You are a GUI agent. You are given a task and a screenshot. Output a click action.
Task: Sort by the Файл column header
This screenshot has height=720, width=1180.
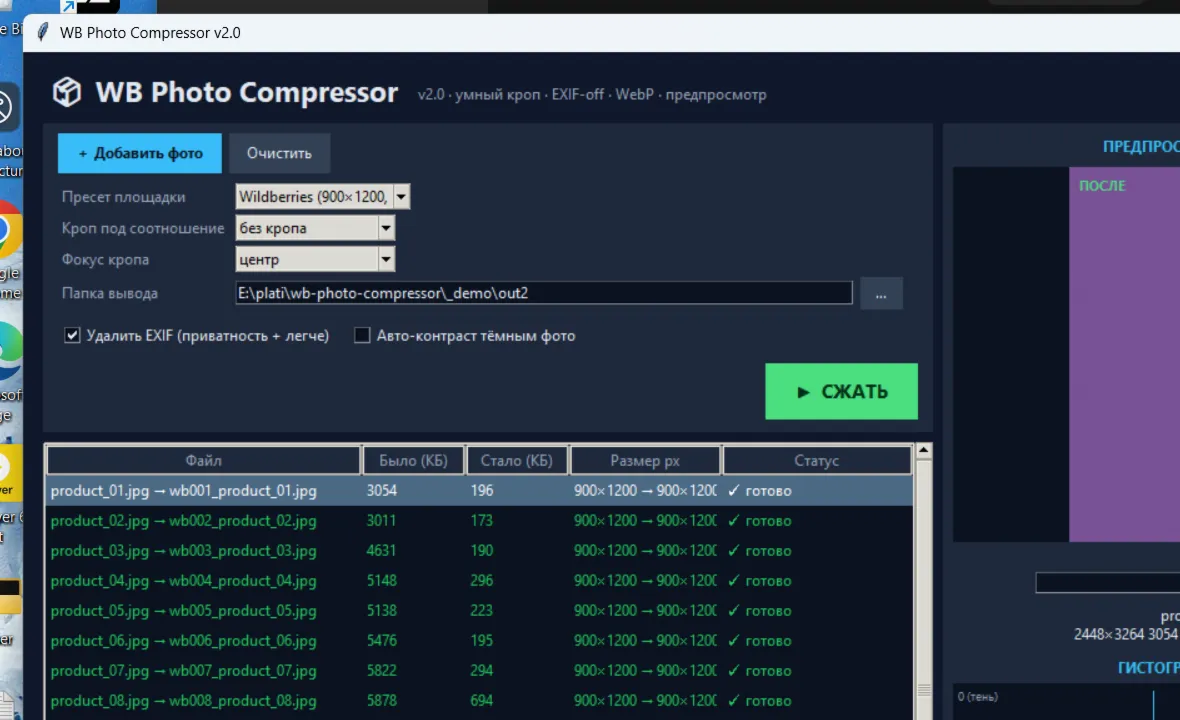tap(203, 460)
